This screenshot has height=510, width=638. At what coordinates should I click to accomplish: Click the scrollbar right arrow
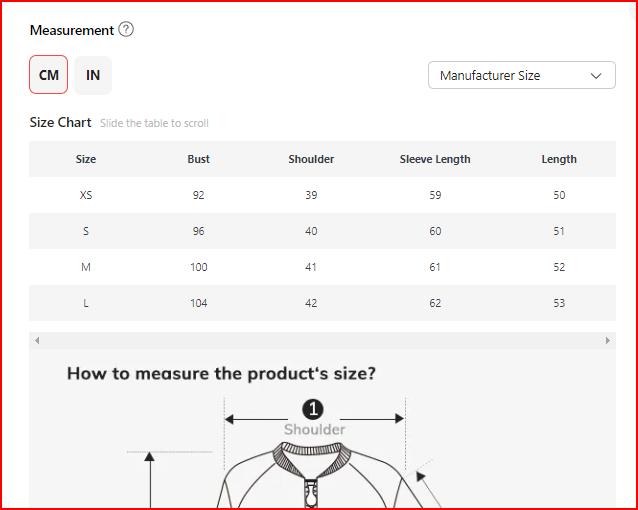(x=608, y=341)
